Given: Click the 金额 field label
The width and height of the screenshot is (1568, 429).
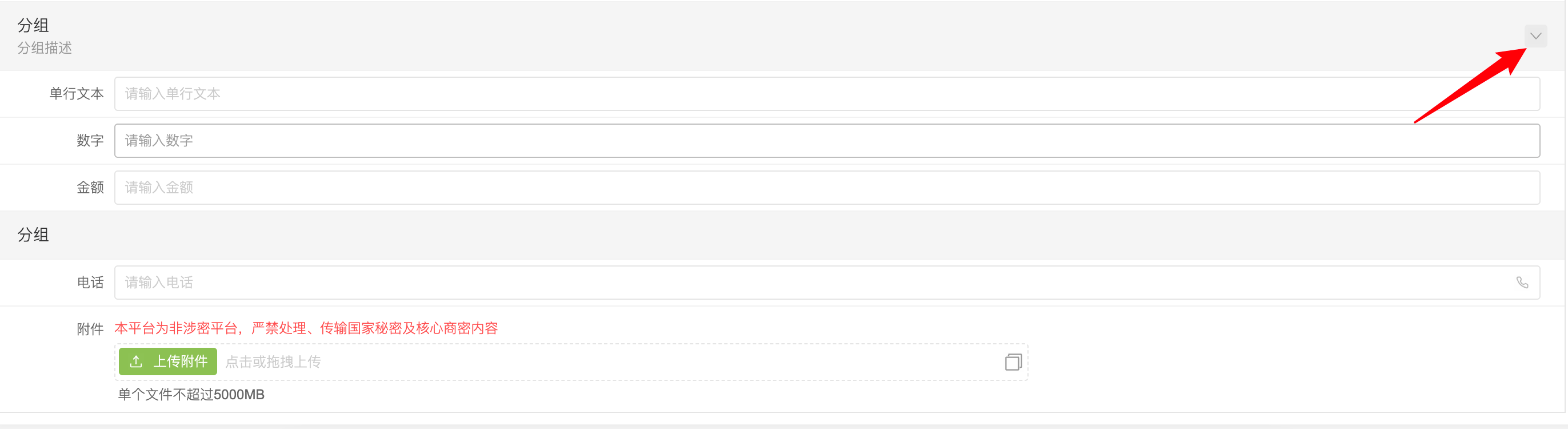Looking at the screenshot, I should (90, 187).
